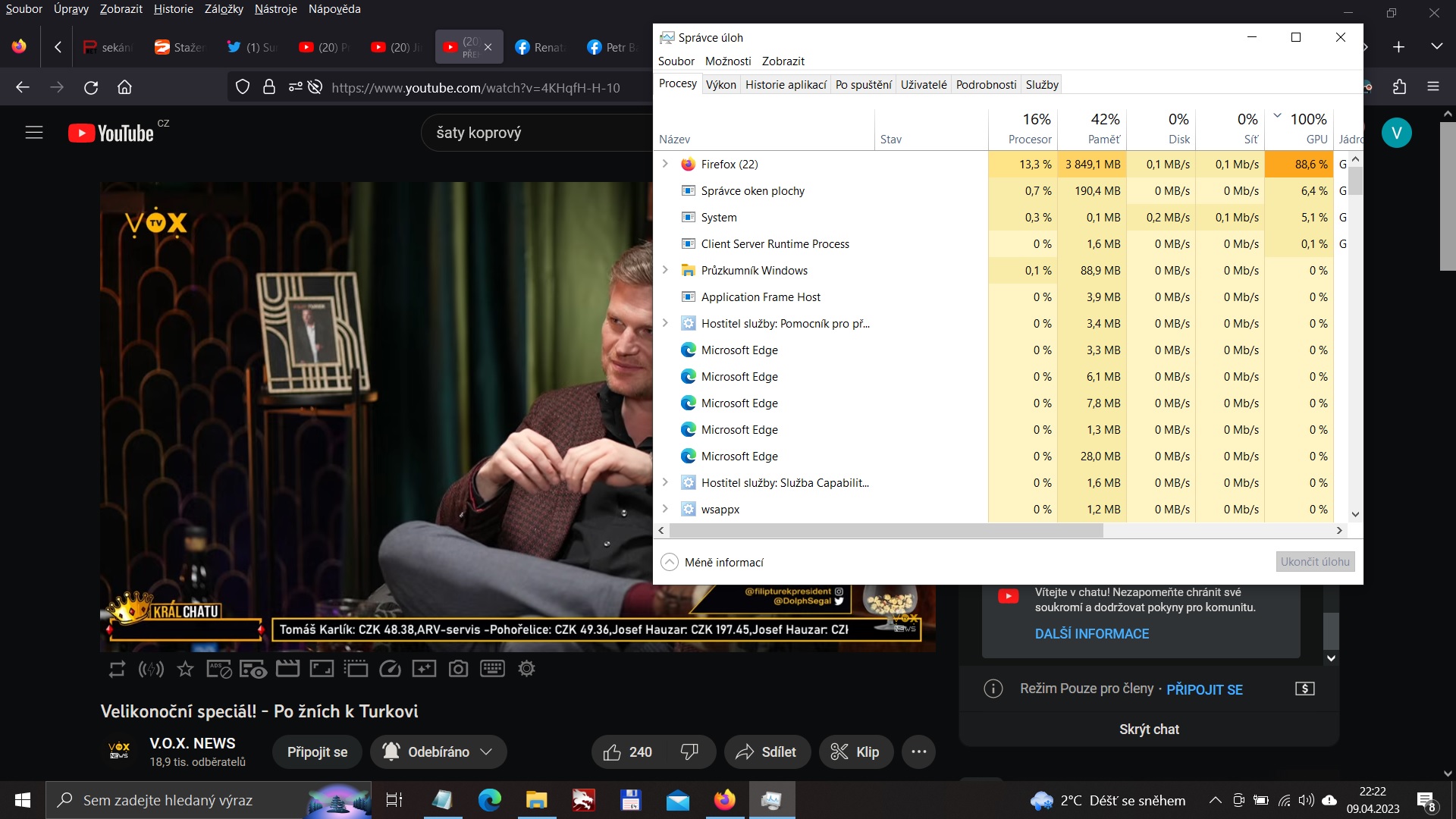Click the screenshot camera icon
The height and width of the screenshot is (819, 1456).
(x=458, y=669)
